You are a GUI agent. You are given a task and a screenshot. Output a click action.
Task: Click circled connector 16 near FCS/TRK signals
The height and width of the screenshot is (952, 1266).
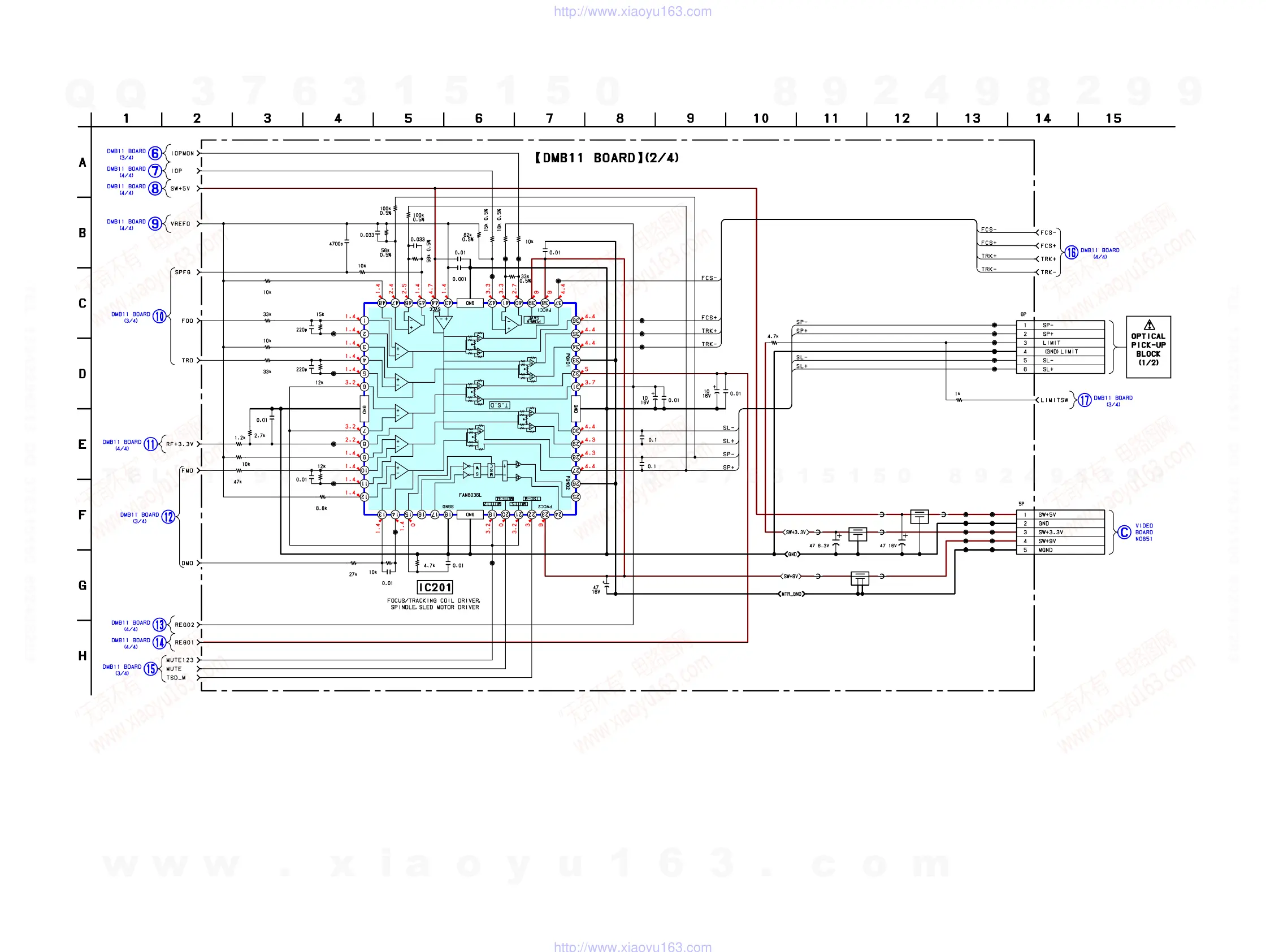coord(1072,253)
